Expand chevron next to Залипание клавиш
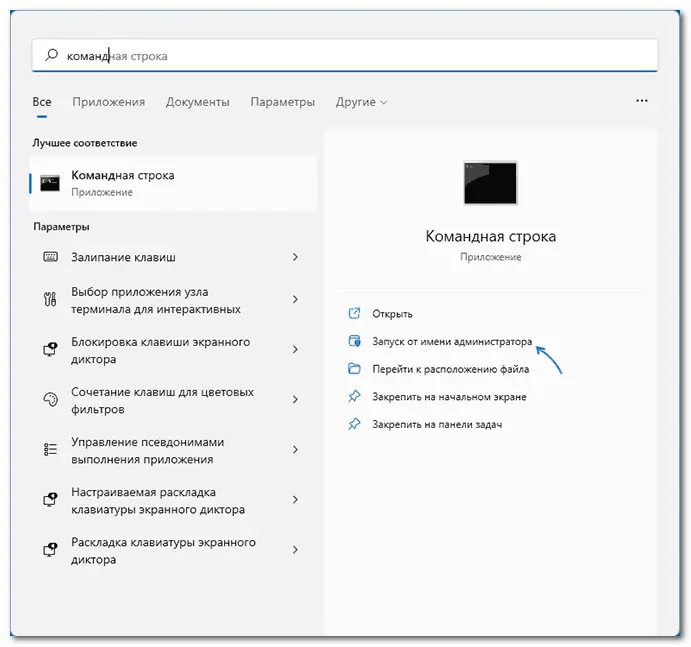 pos(295,257)
